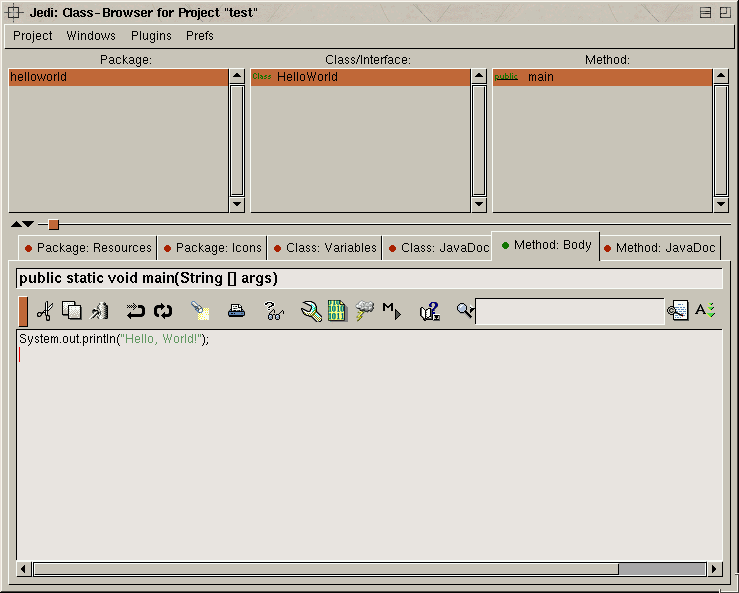
Task: Switch to Class: Variables tab
Action: [x=325, y=248]
